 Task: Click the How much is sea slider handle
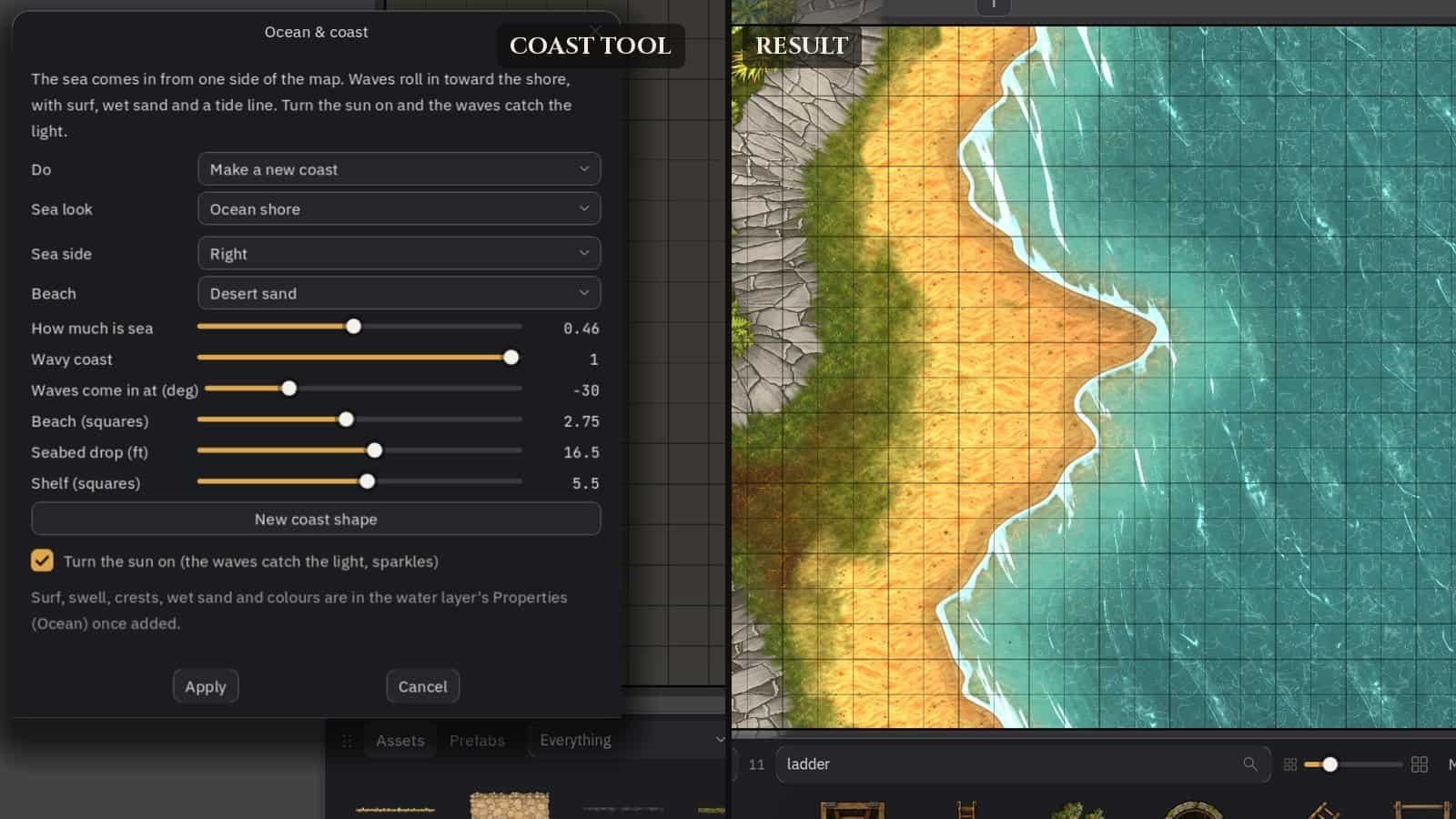point(353,327)
